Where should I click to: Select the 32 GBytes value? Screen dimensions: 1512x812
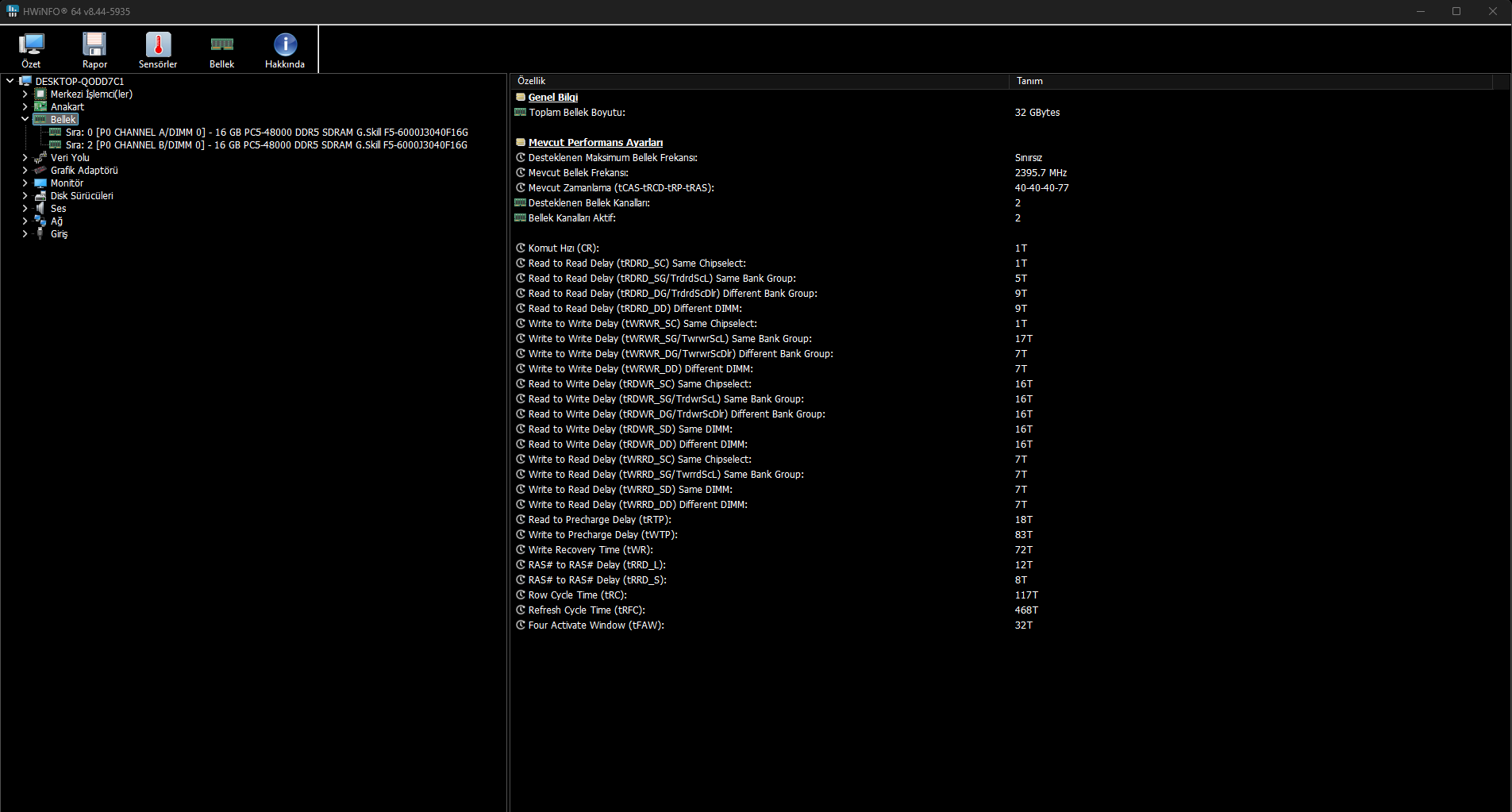(1037, 112)
